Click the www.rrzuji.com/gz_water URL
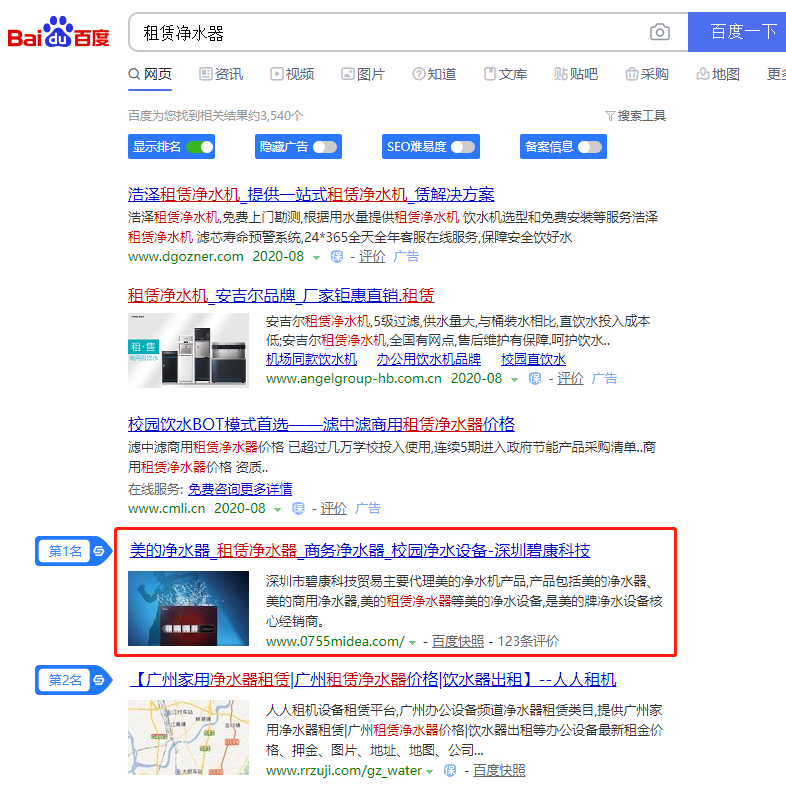 (344, 770)
